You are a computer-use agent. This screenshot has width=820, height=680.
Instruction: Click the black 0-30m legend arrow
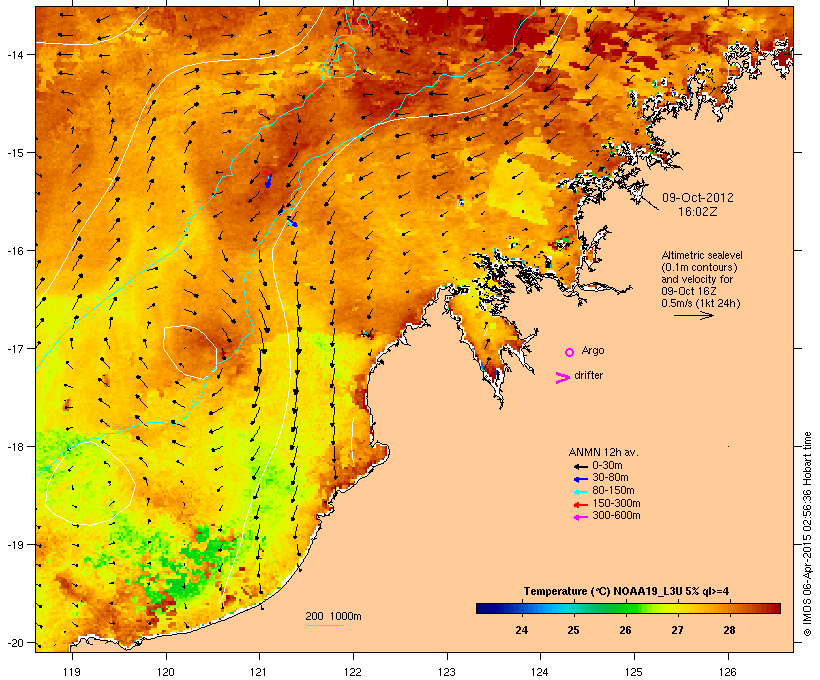click(x=580, y=466)
